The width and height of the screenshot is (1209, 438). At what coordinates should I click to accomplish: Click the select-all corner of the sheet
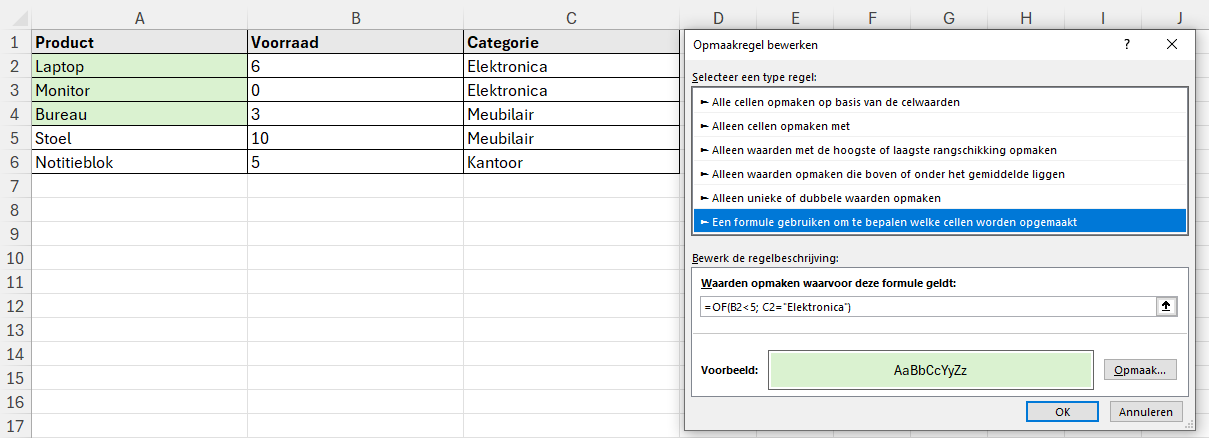coord(15,17)
